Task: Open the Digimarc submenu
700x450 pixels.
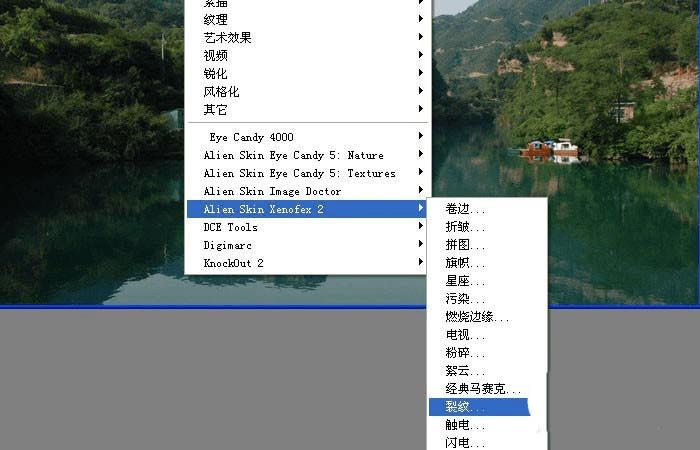Action: [x=307, y=245]
